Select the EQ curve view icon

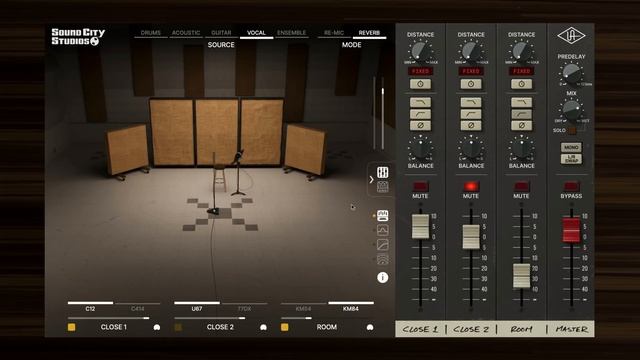coord(382,230)
